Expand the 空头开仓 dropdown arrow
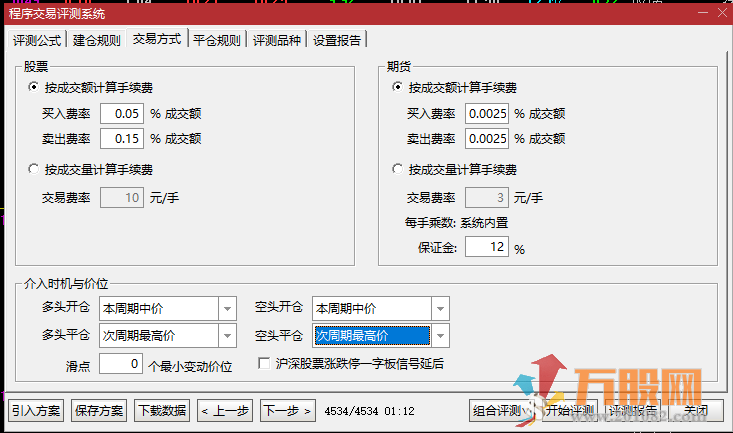This screenshot has height=433, width=733. click(440, 309)
